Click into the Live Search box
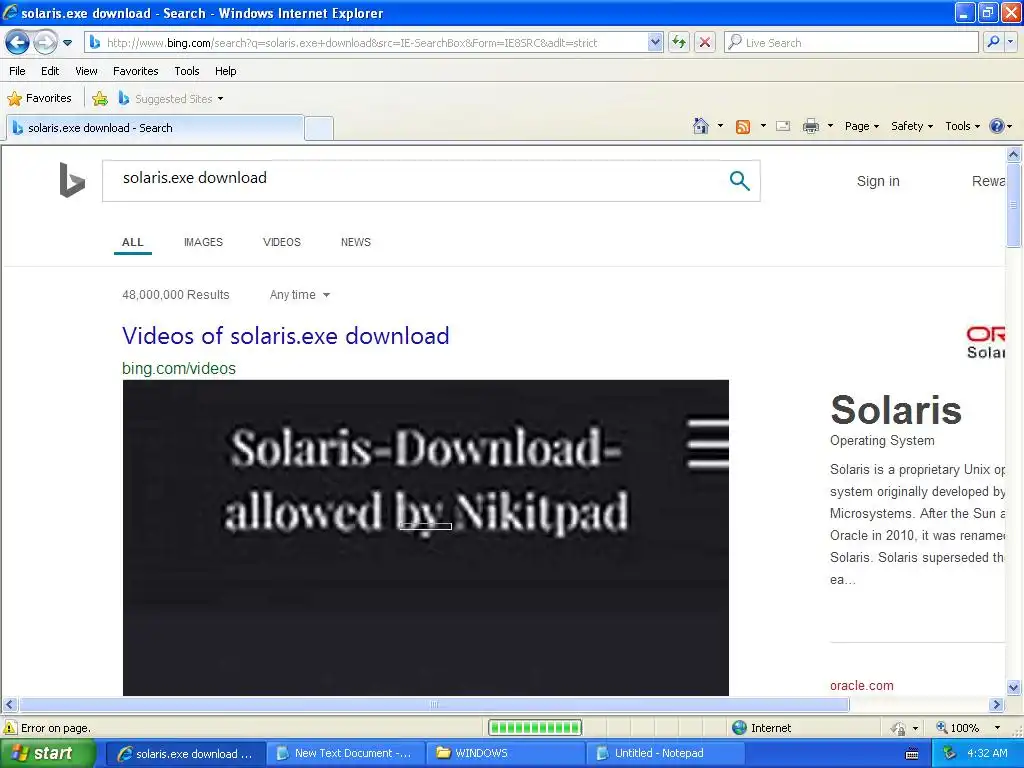The width and height of the screenshot is (1024, 768). click(851, 42)
